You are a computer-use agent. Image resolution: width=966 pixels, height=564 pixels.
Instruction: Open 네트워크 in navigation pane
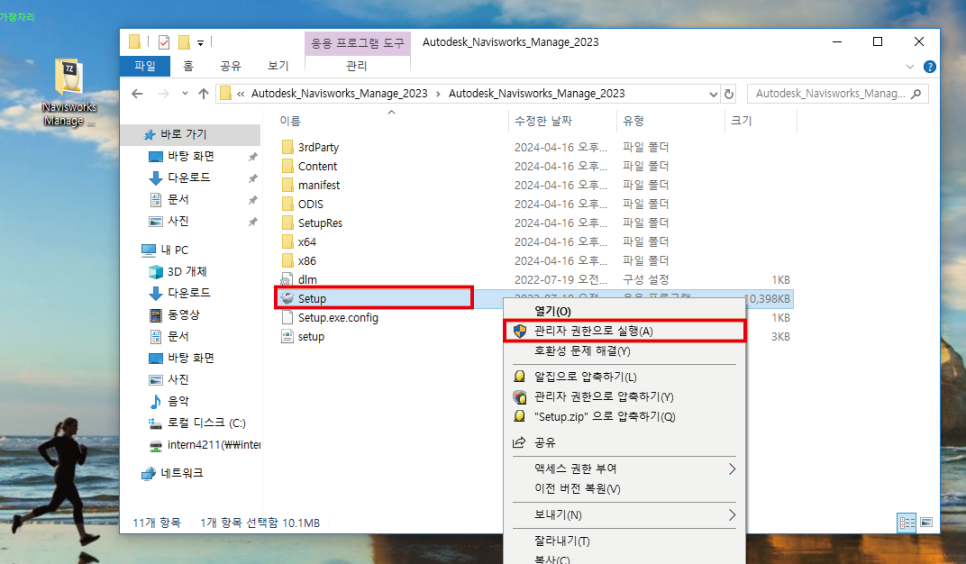click(x=172, y=473)
